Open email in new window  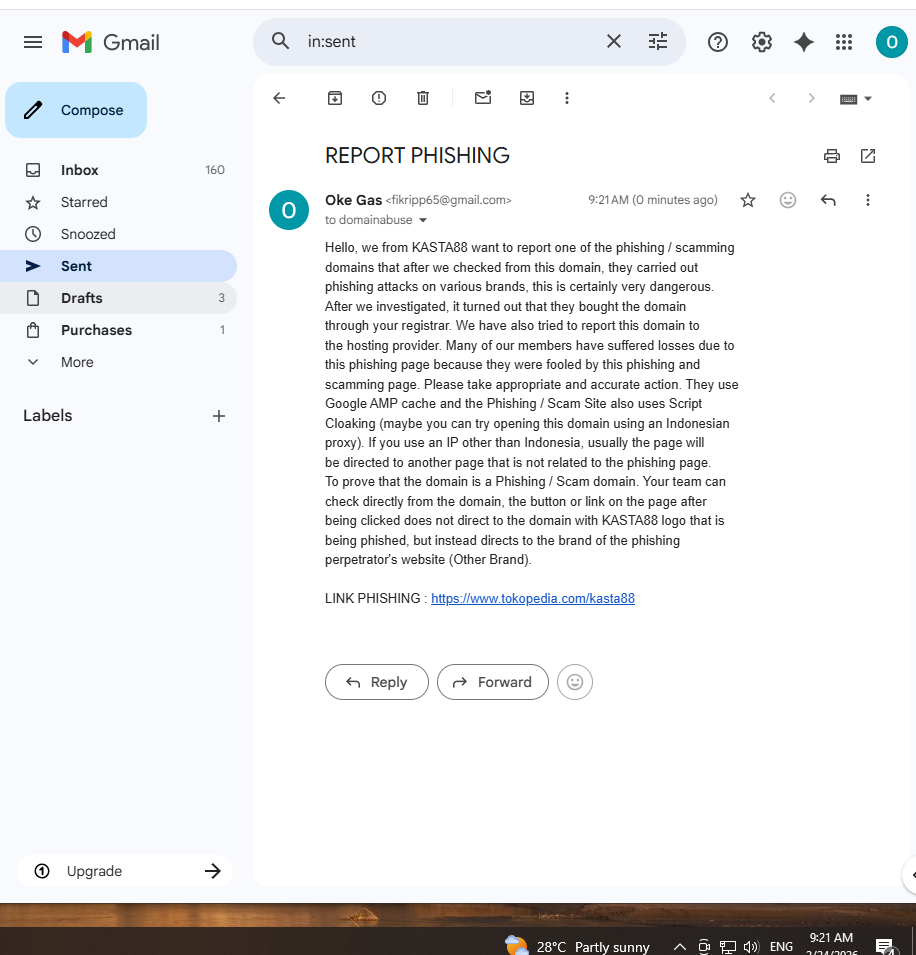[868, 156]
